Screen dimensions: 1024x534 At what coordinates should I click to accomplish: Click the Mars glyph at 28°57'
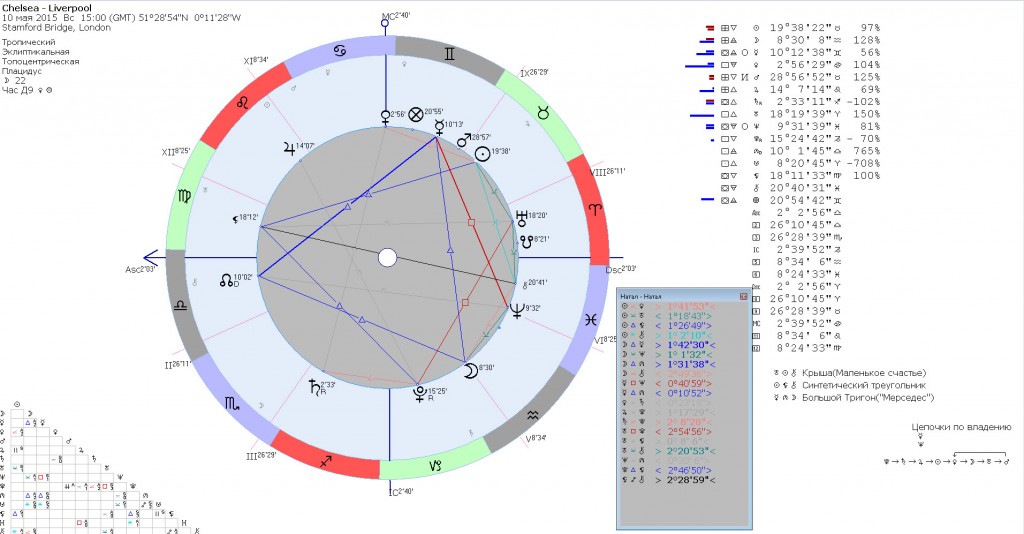pos(464,140)
